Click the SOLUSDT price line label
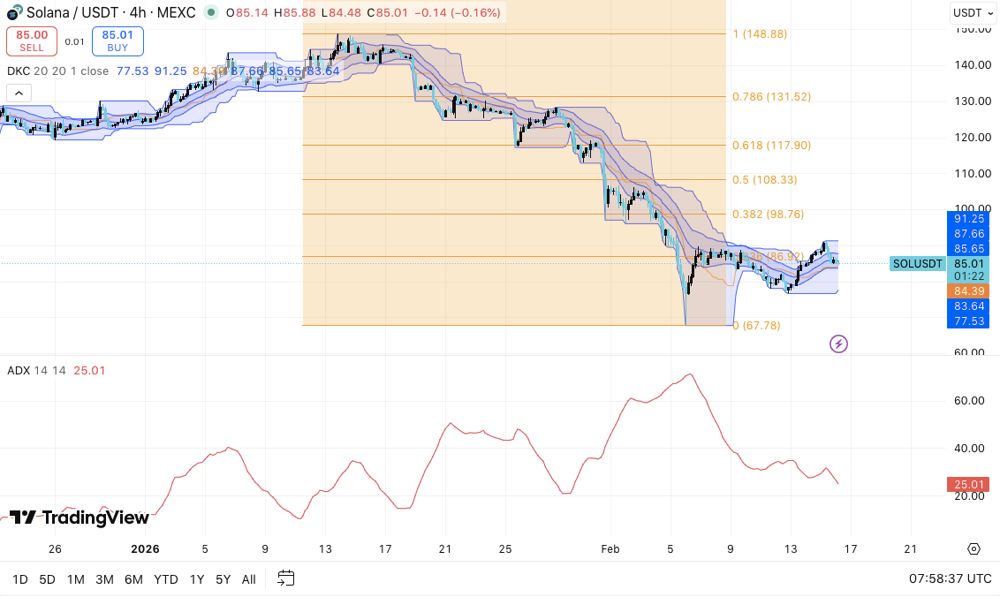The width and height of the screenshot is (1000, 596). tap(917, 263)
